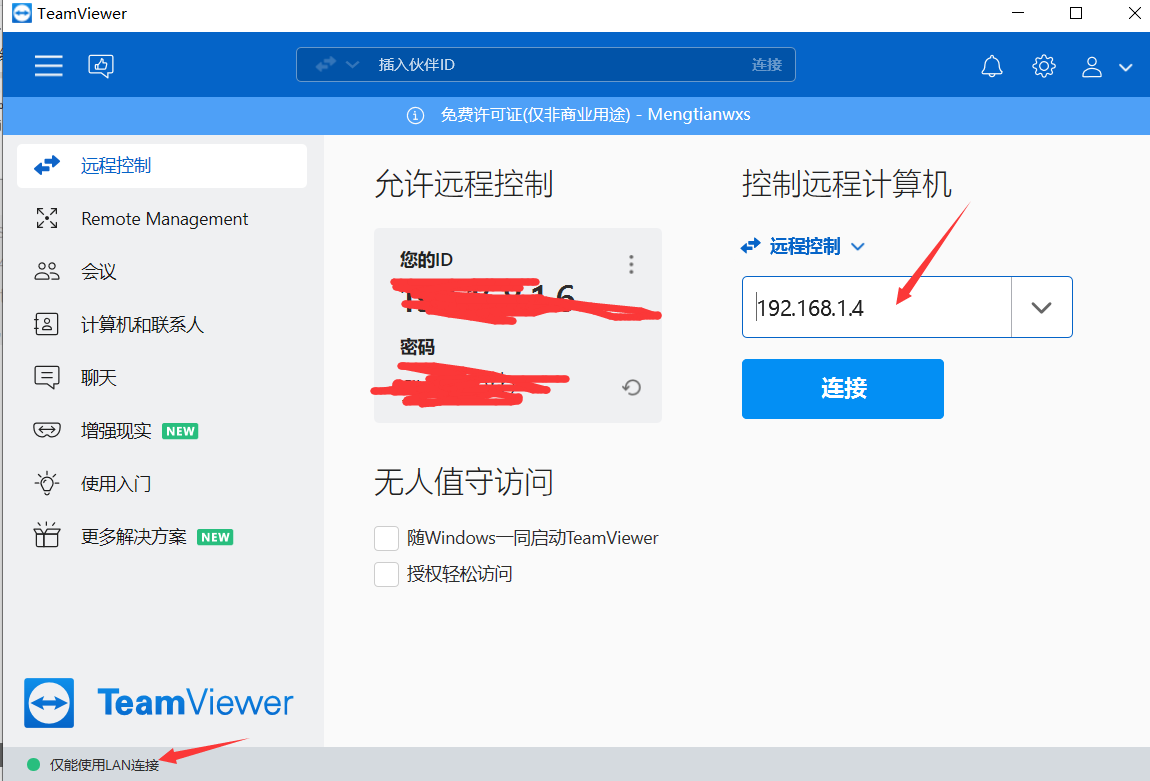The height and width of the screenshot is (781, 1150).
Task: Open the 会议 section
Action: (162, 271)
